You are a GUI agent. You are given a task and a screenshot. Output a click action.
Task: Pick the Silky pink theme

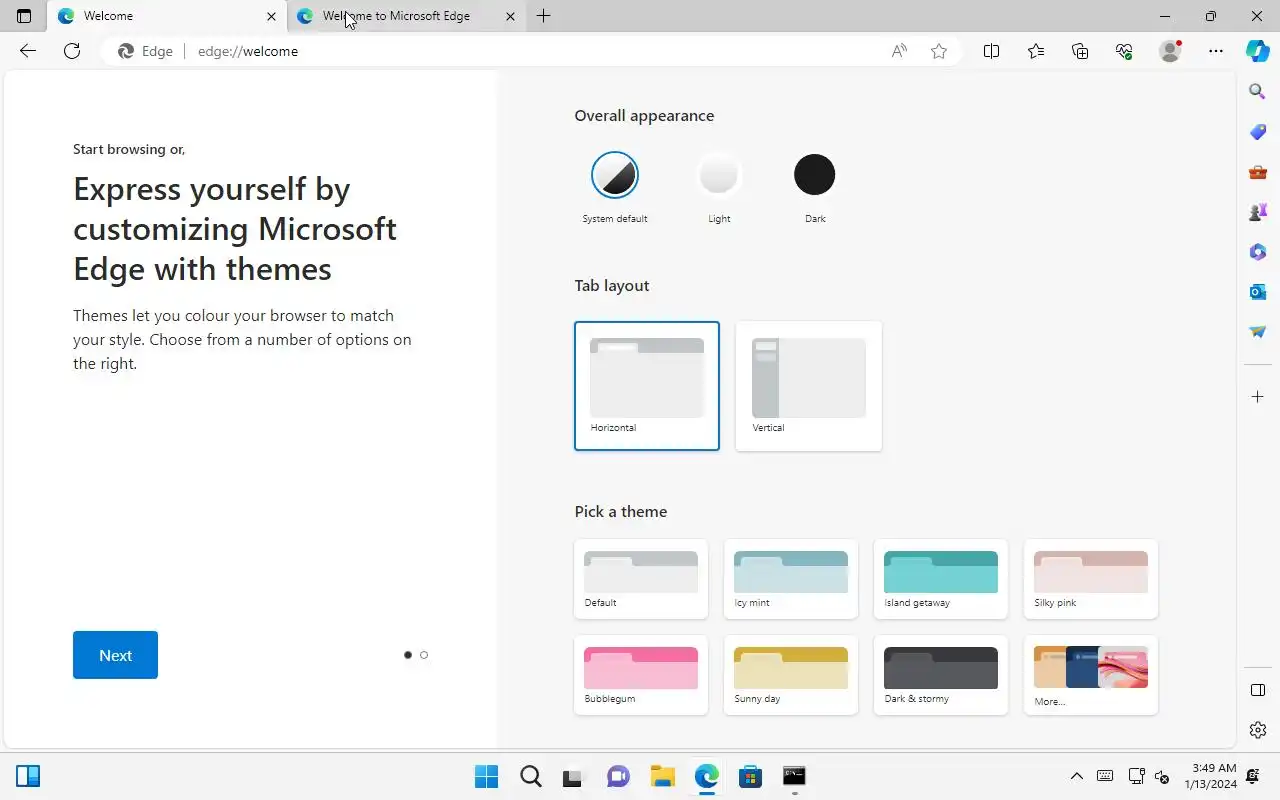tap(1091, 579)
